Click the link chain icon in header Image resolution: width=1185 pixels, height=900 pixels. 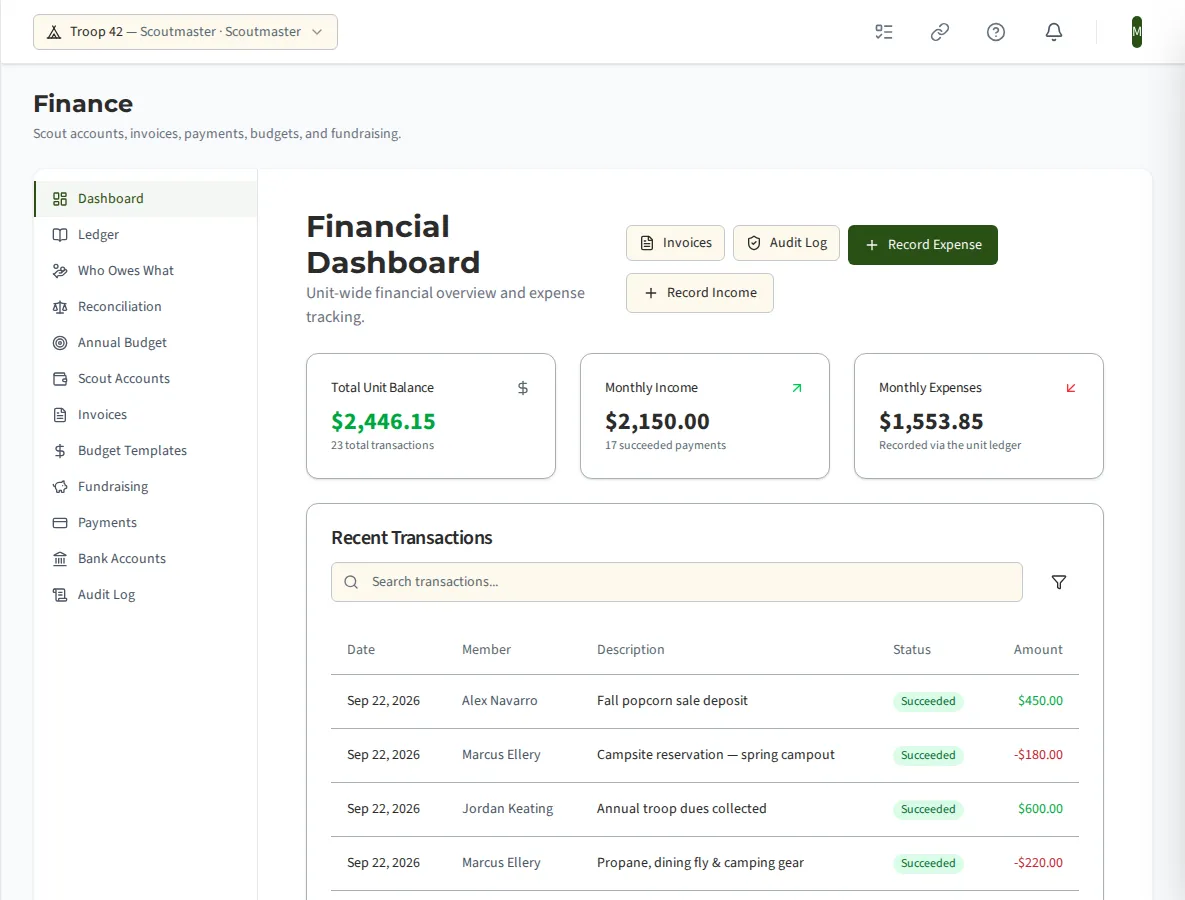click(939, 32)
